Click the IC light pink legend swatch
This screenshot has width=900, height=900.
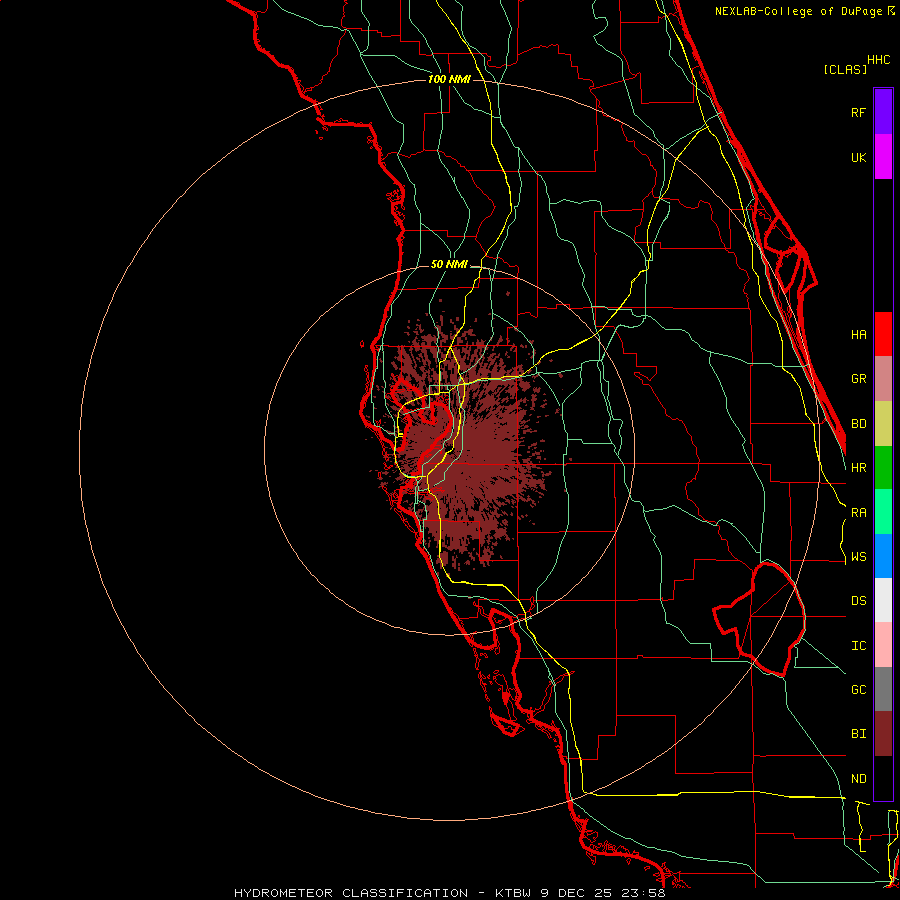(x=883, y=645)
